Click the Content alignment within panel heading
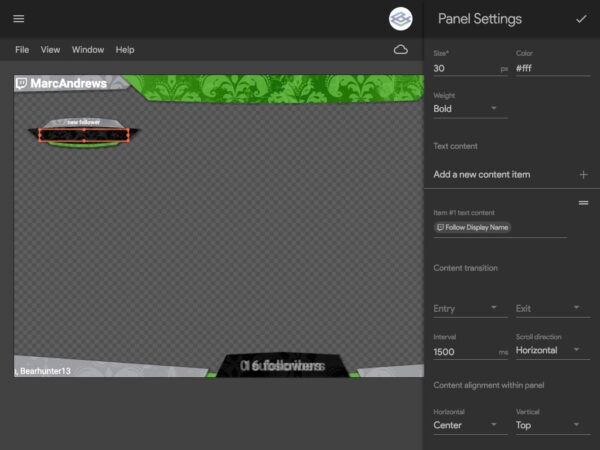 489,385
